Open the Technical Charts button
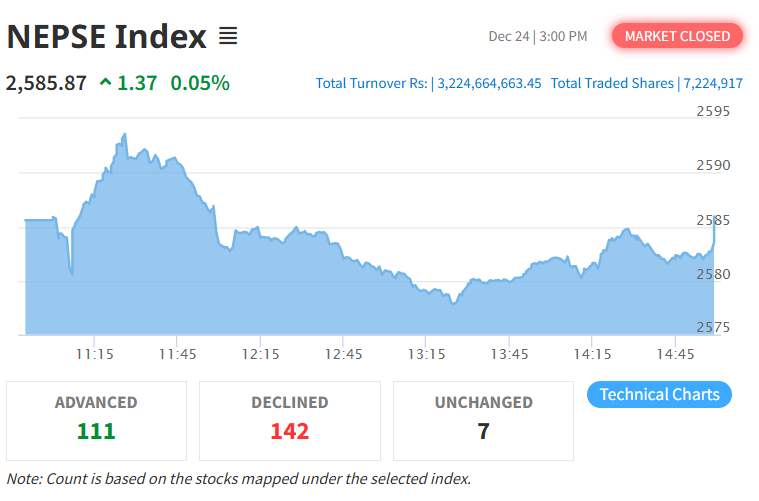 pos(659,394)
